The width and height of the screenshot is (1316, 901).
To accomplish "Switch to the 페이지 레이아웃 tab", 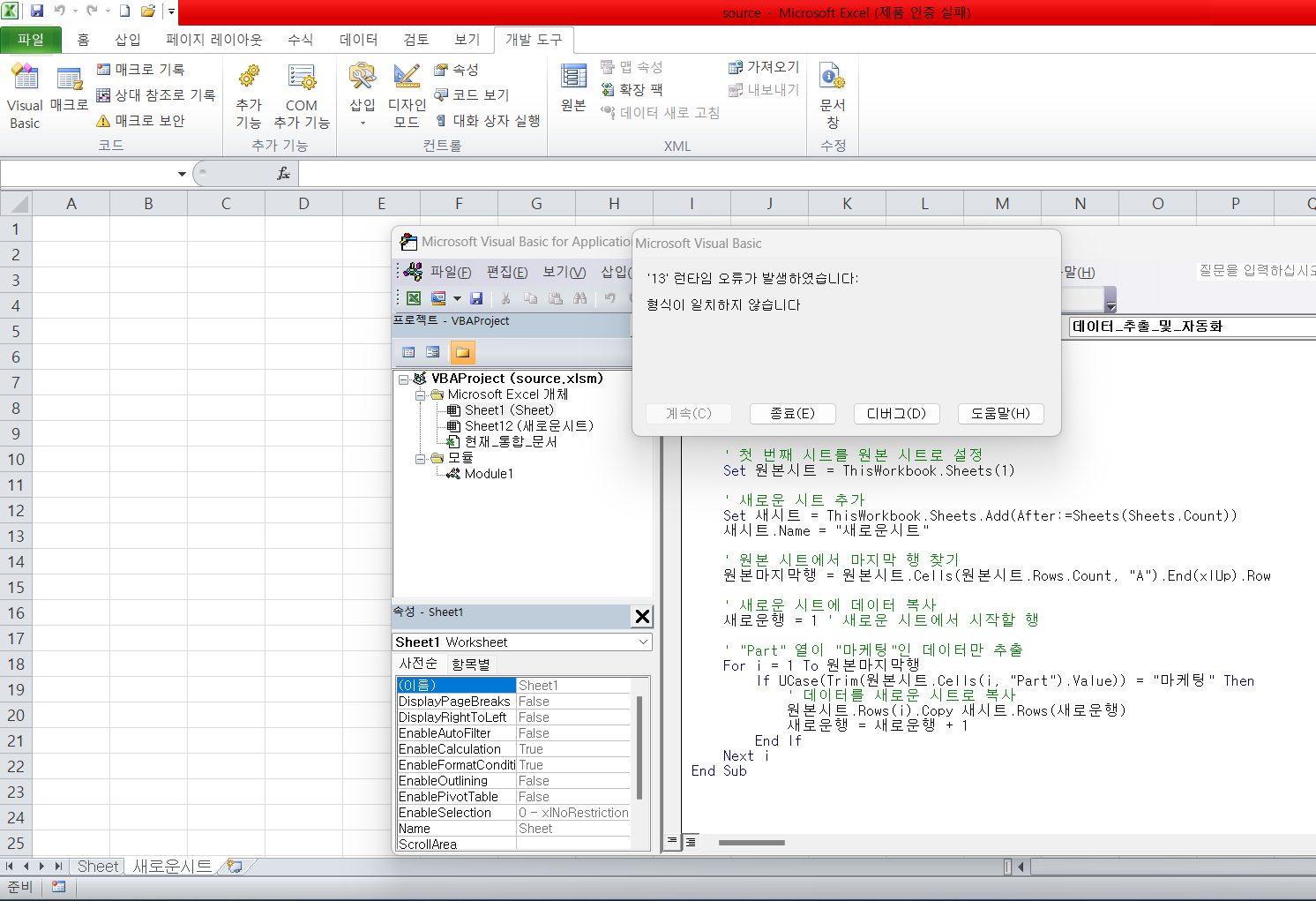I will 214,40.
